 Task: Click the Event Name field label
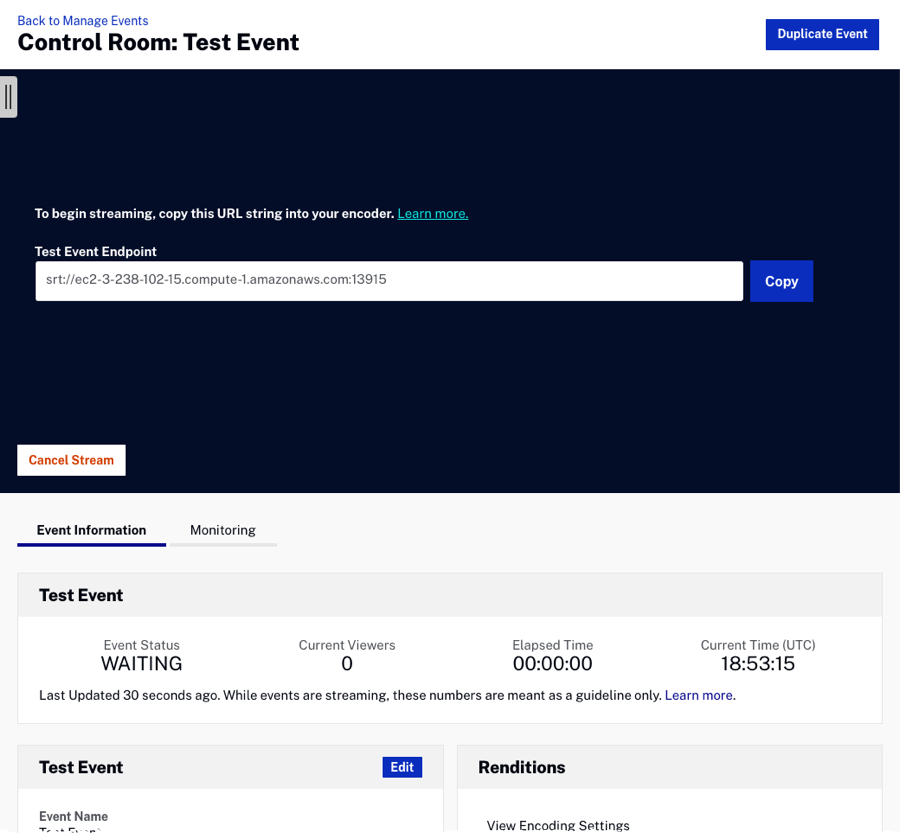[x=73, y=816]
